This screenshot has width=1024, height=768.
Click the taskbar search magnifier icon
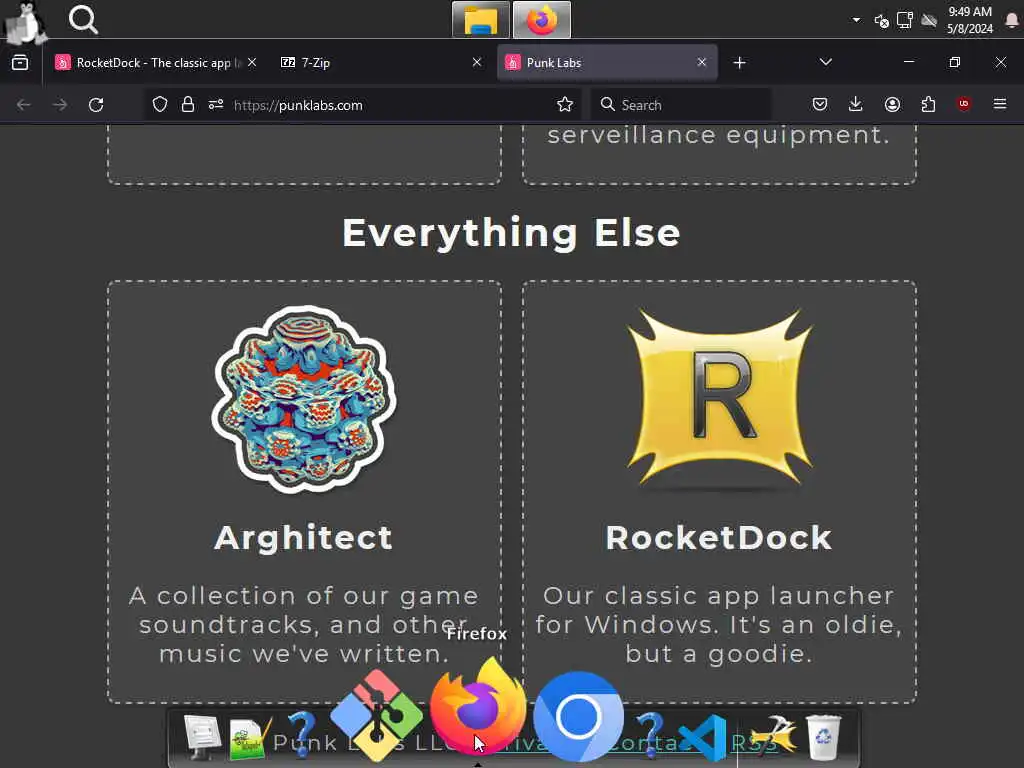pyautogui.click(x=83, y=20)
